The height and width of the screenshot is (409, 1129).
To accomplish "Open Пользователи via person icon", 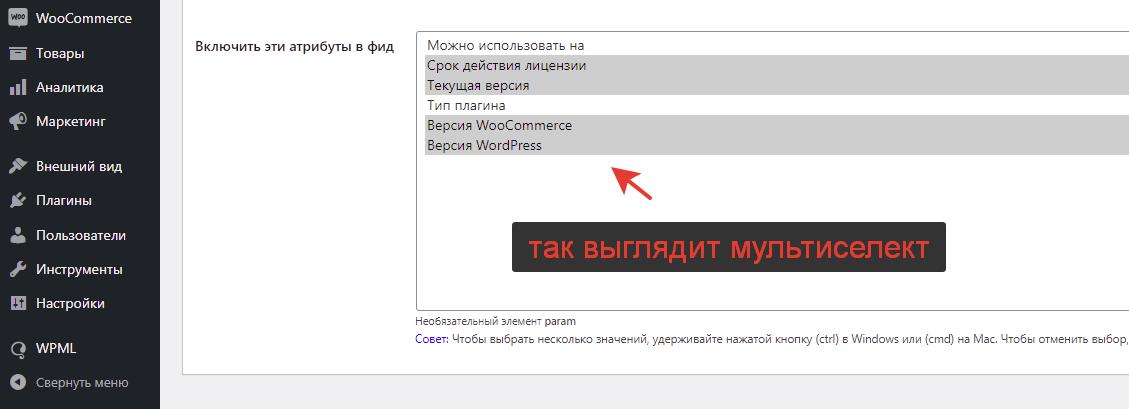I will 17,236.
